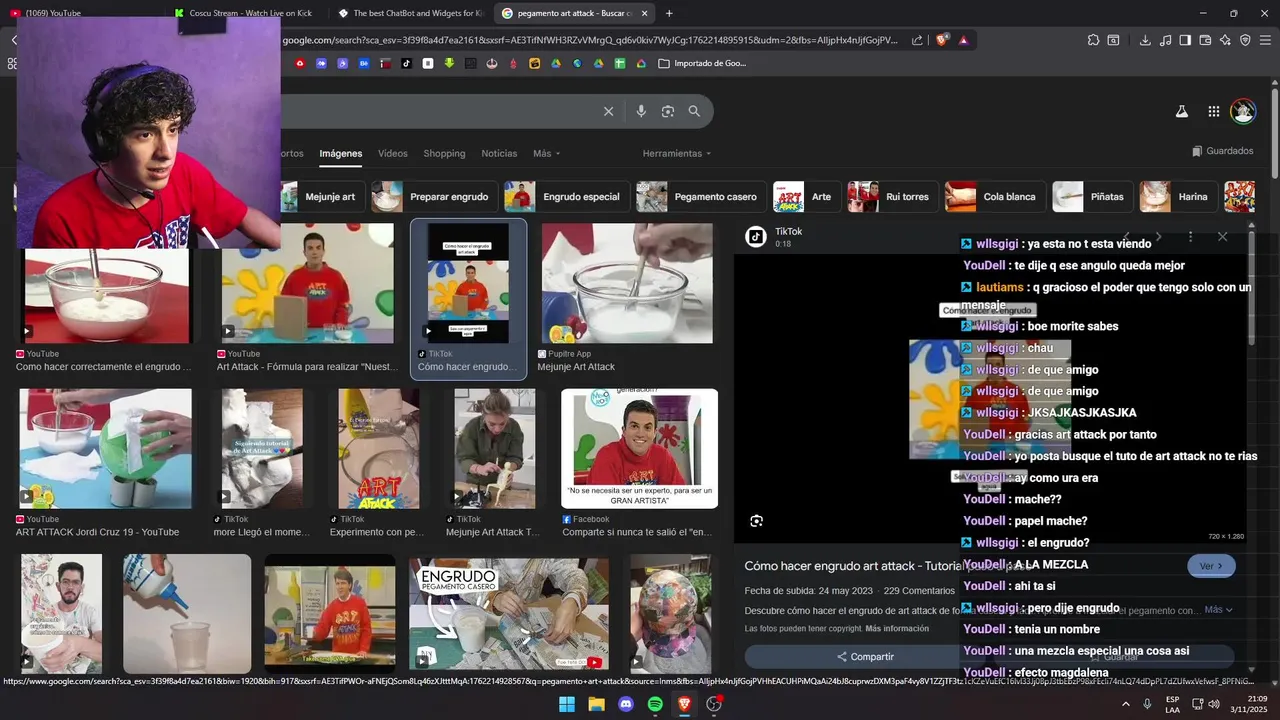Switch to the Imágenes tab
Viewport: 1280px width, 720px height.
click(x=341, y=153)
